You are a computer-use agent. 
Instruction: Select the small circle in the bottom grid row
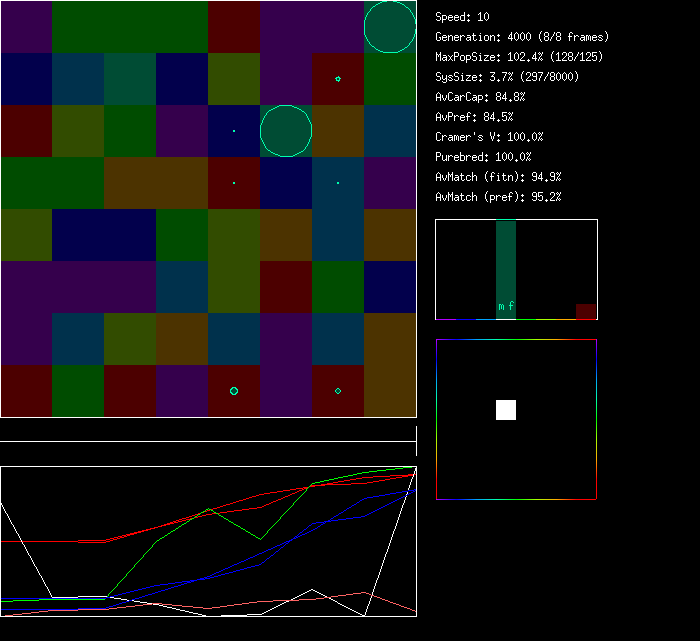coord(234,391)
